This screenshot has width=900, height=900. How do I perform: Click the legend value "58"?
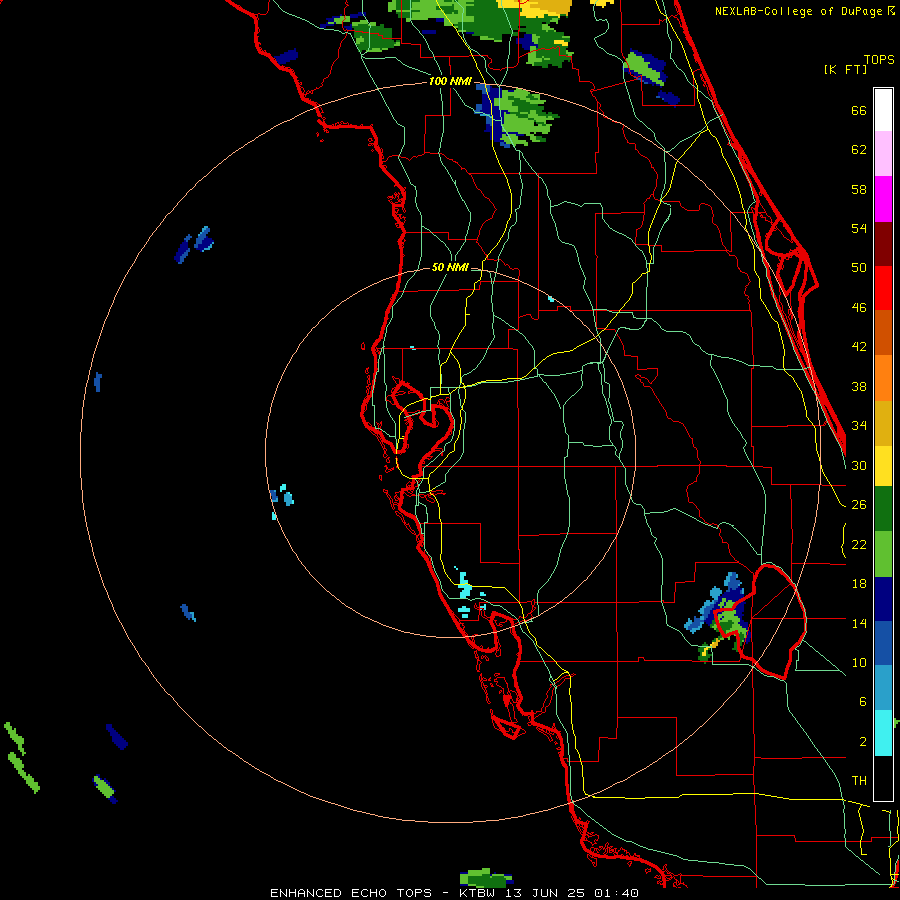coord(859,189)
